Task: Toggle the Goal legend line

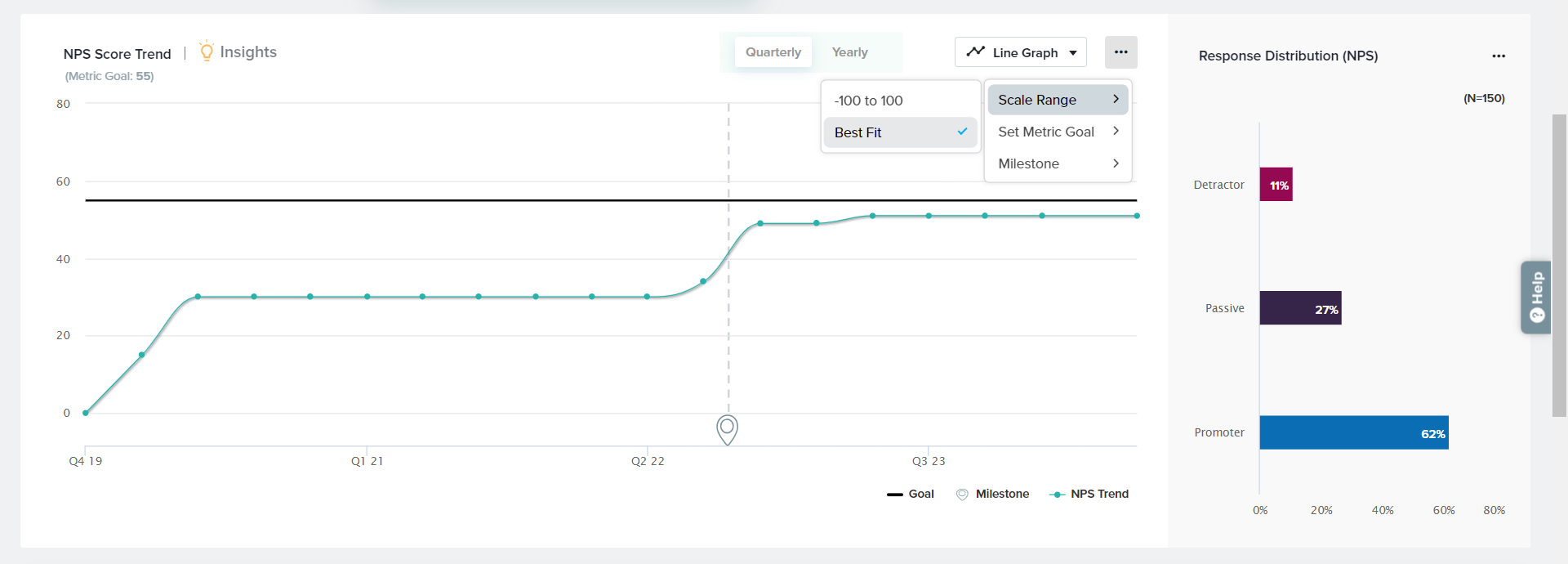Action: (910, 495)
